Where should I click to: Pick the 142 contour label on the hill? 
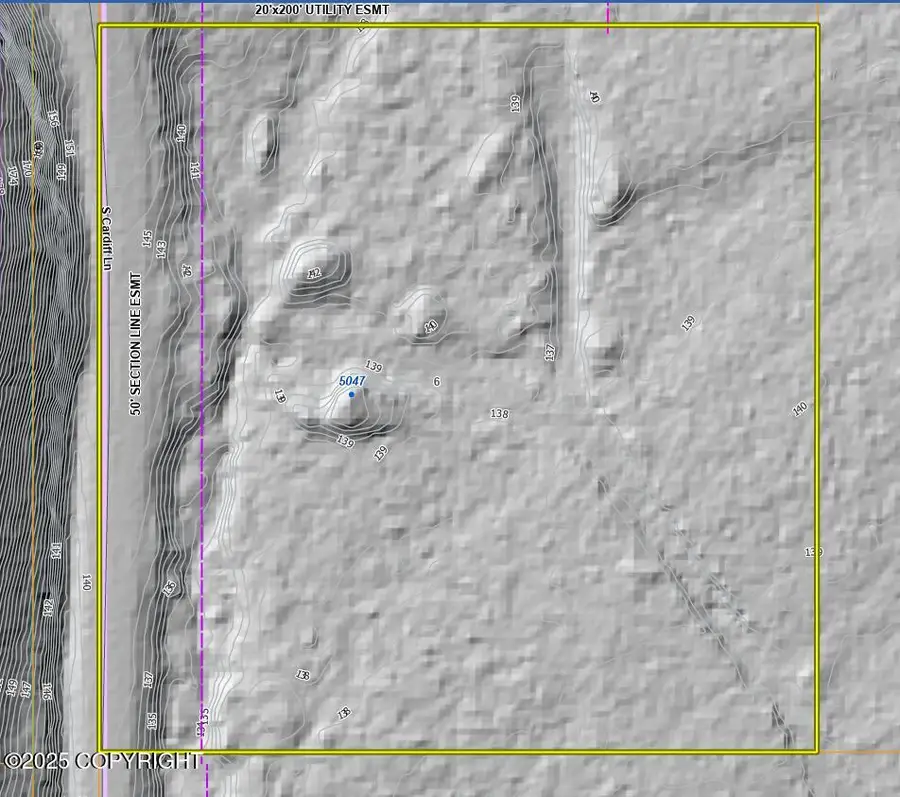tap(314, 273)
